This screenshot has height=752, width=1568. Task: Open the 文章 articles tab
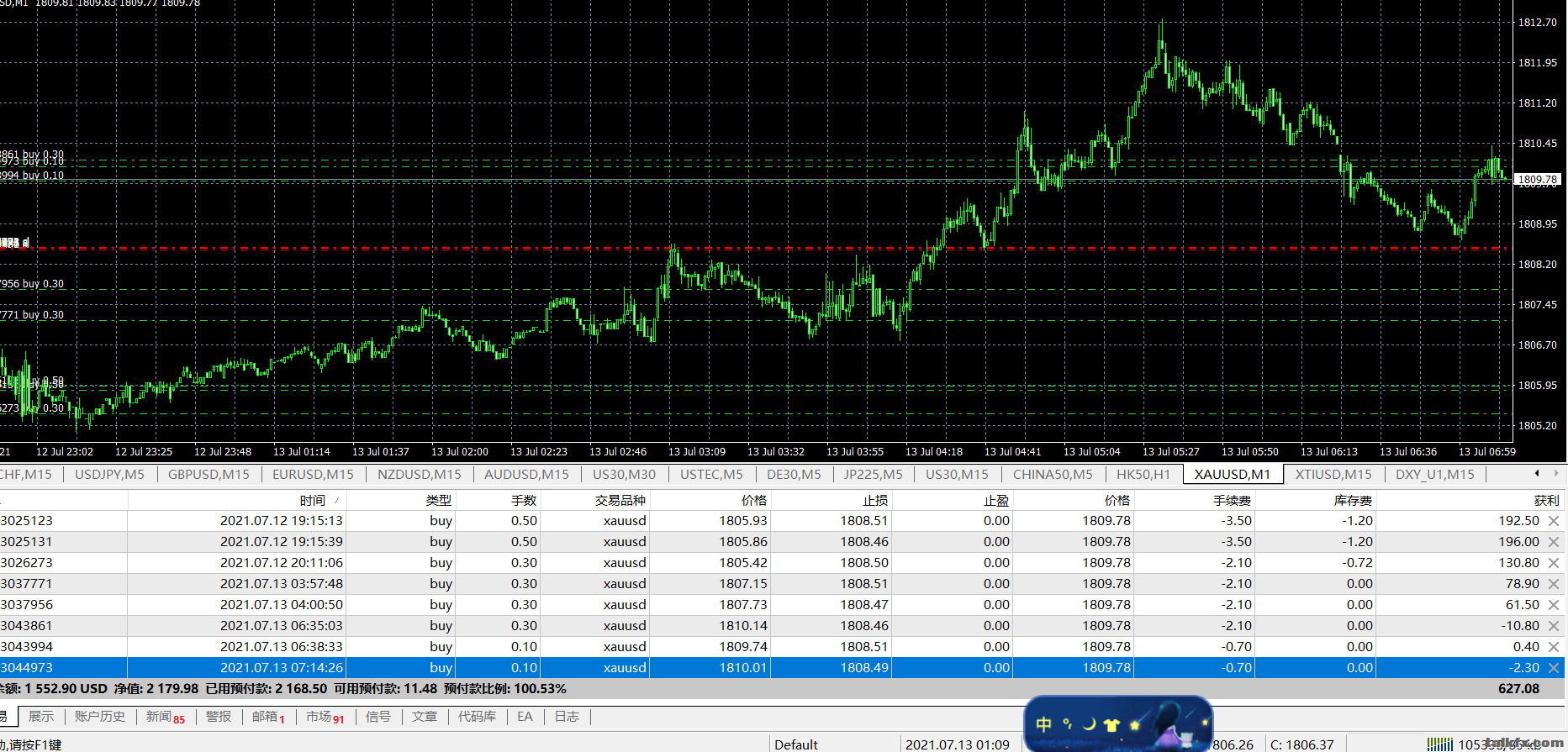(425, 717)
